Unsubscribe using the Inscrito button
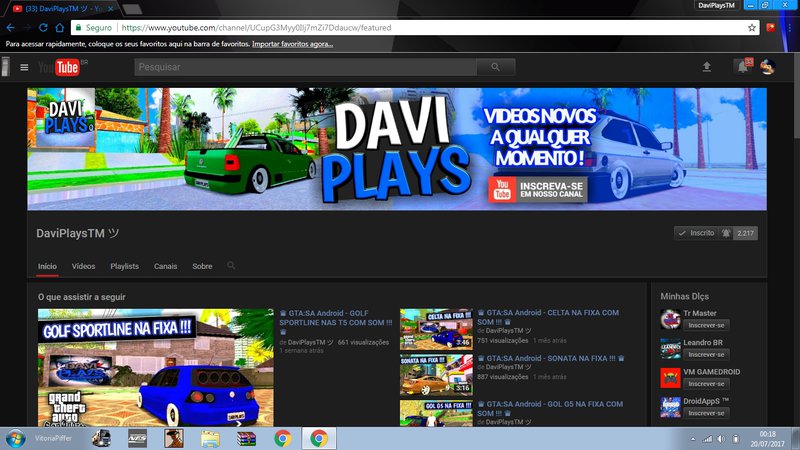Viewport: 800px width, 450px height. tap(696, 233)
